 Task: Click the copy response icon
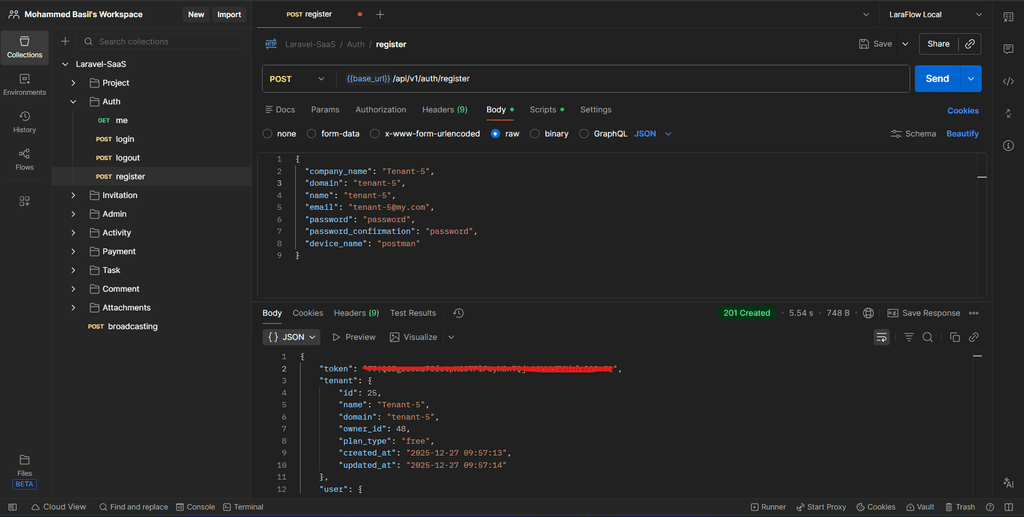pyautogui.click(x=955, y=338)
